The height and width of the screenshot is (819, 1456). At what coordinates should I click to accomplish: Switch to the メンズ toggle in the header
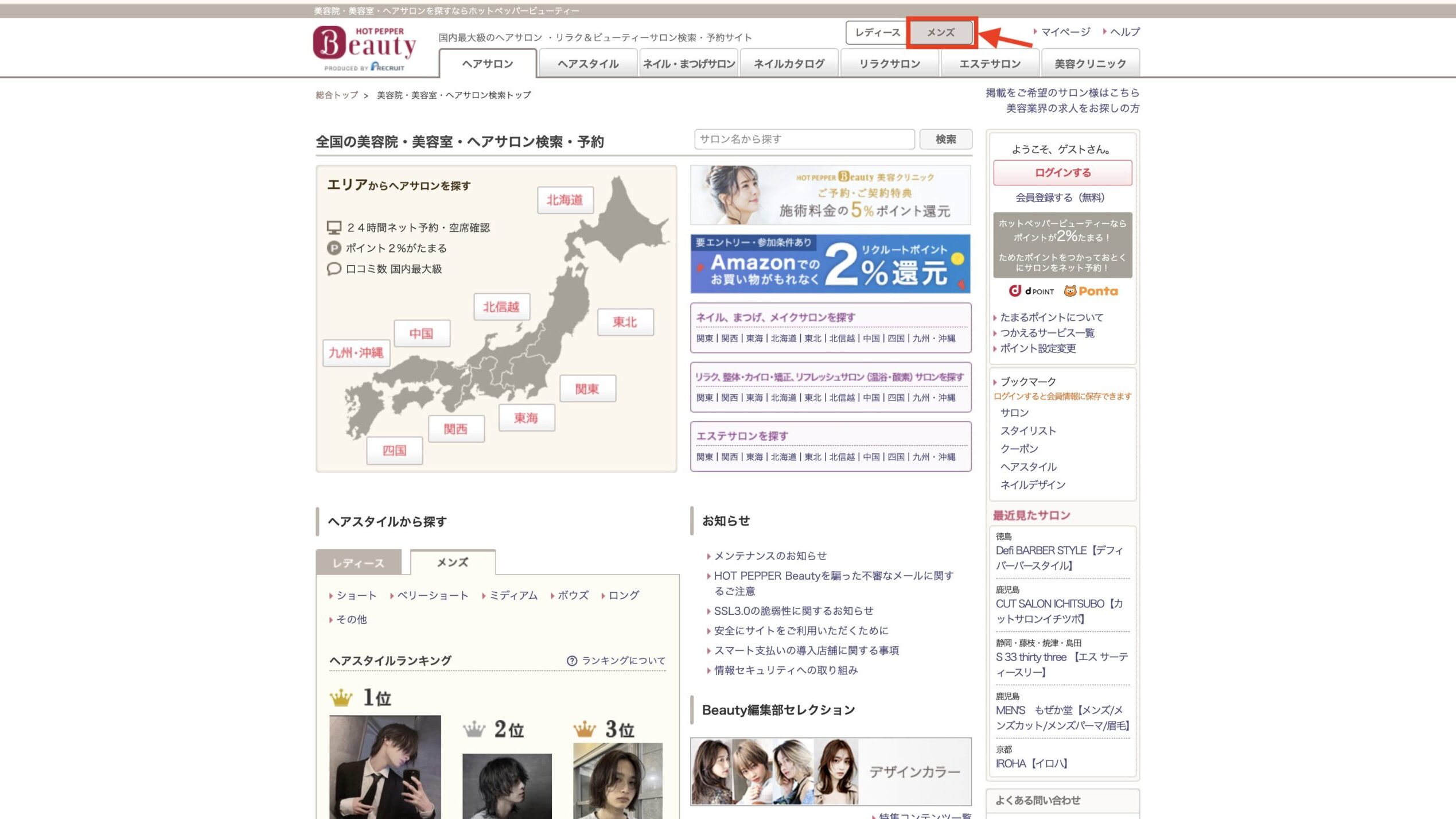[x=941, y=32]
